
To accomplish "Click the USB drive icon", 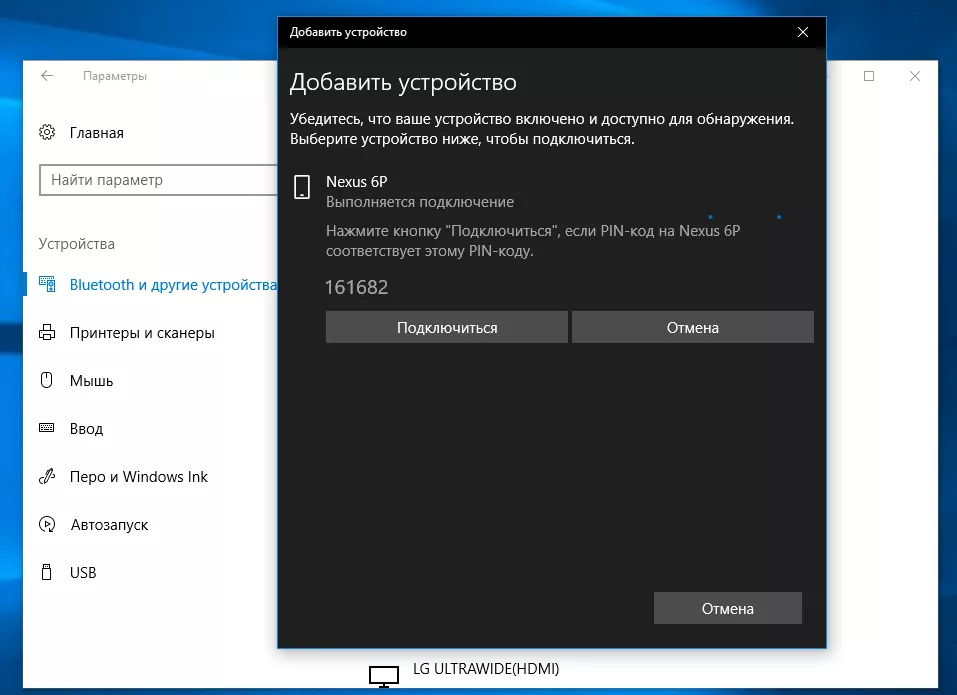I will click(47, 573).
